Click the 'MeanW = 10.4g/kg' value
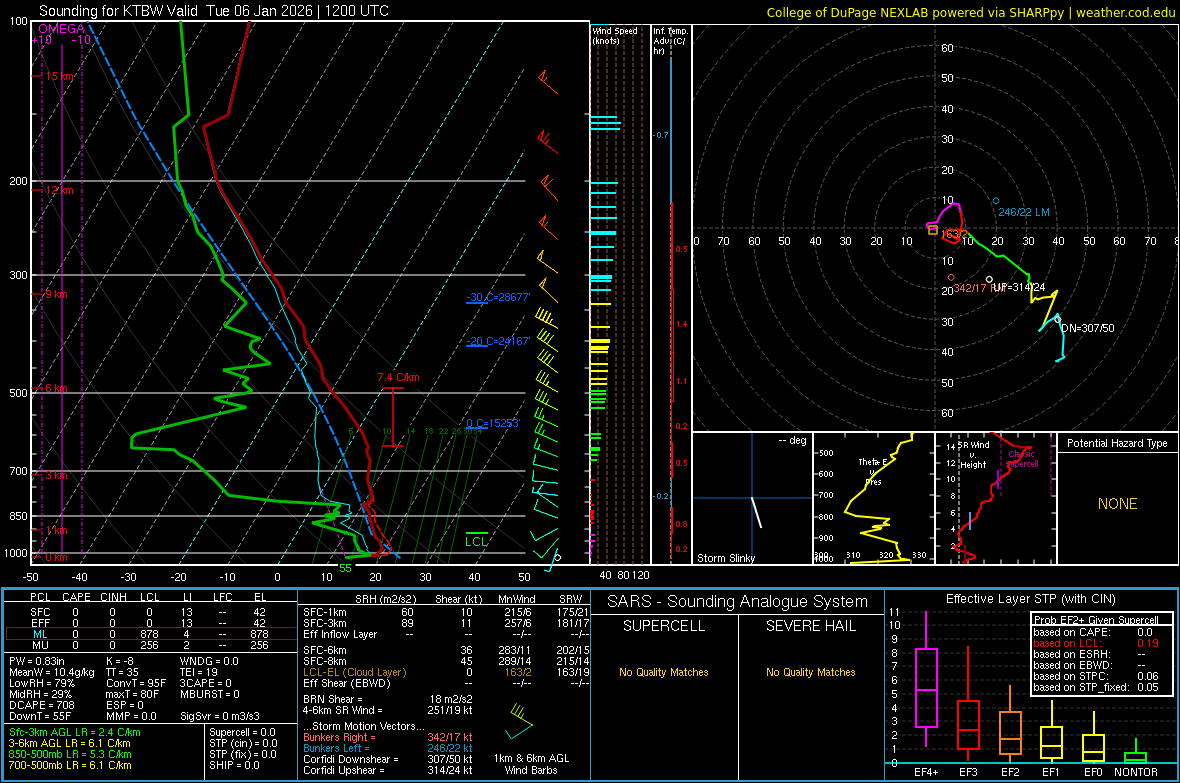 pos(52,672)
